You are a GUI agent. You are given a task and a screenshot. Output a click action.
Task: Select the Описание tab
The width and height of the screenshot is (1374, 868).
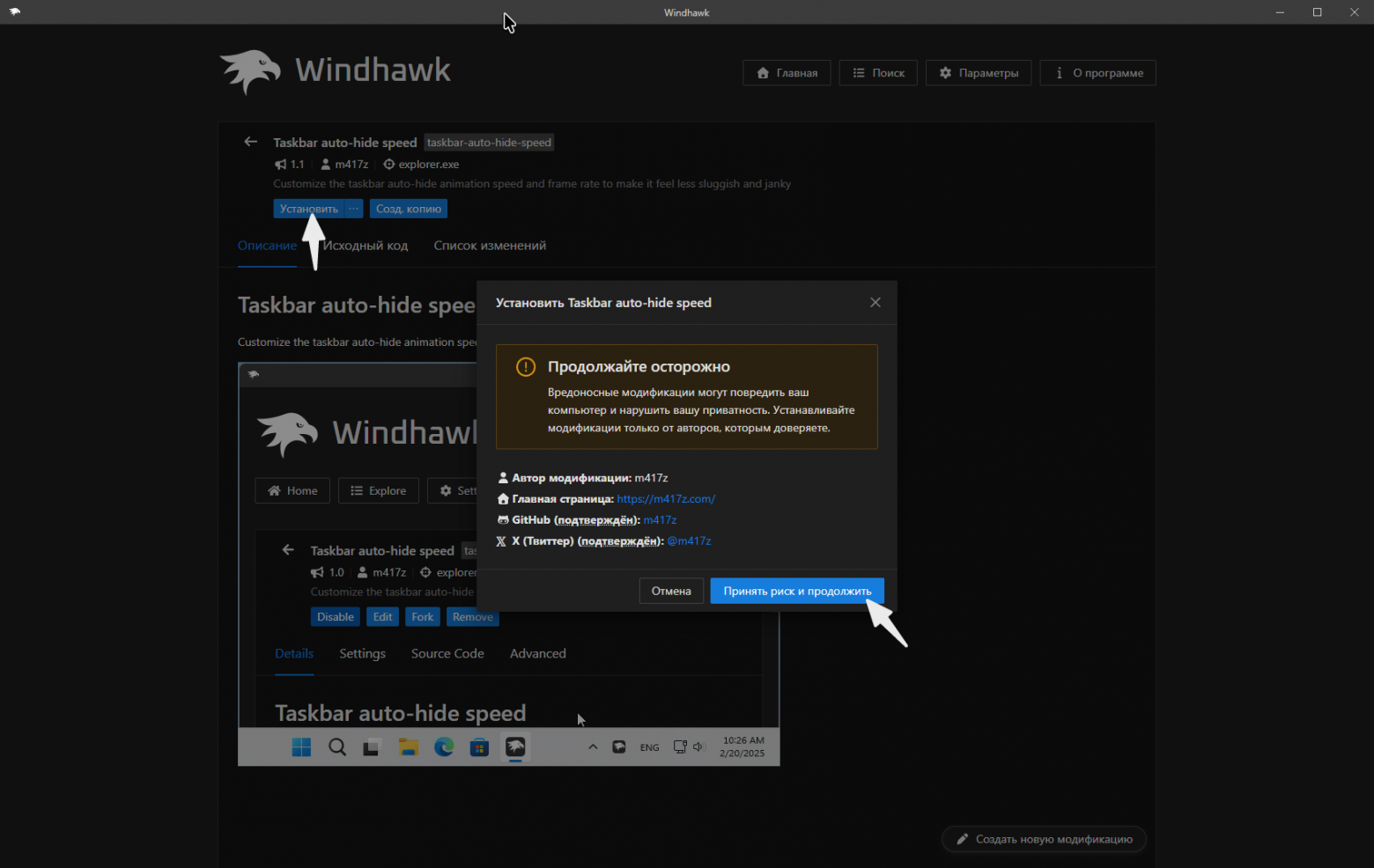click(267, 246)
